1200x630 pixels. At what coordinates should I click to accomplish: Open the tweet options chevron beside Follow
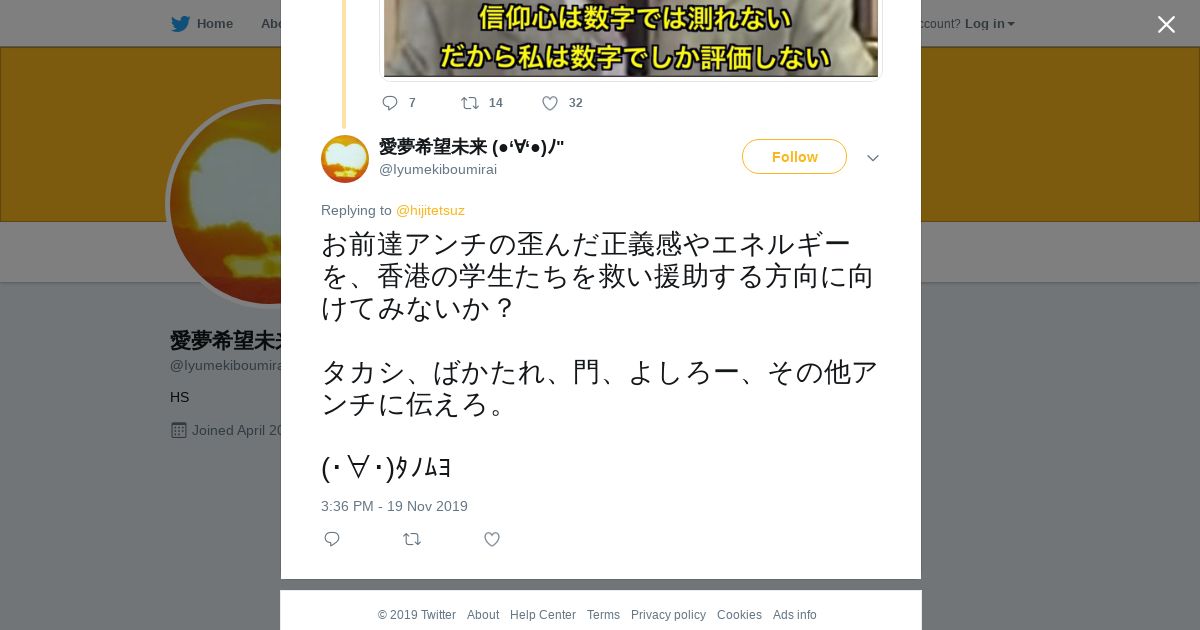[873, 158]
